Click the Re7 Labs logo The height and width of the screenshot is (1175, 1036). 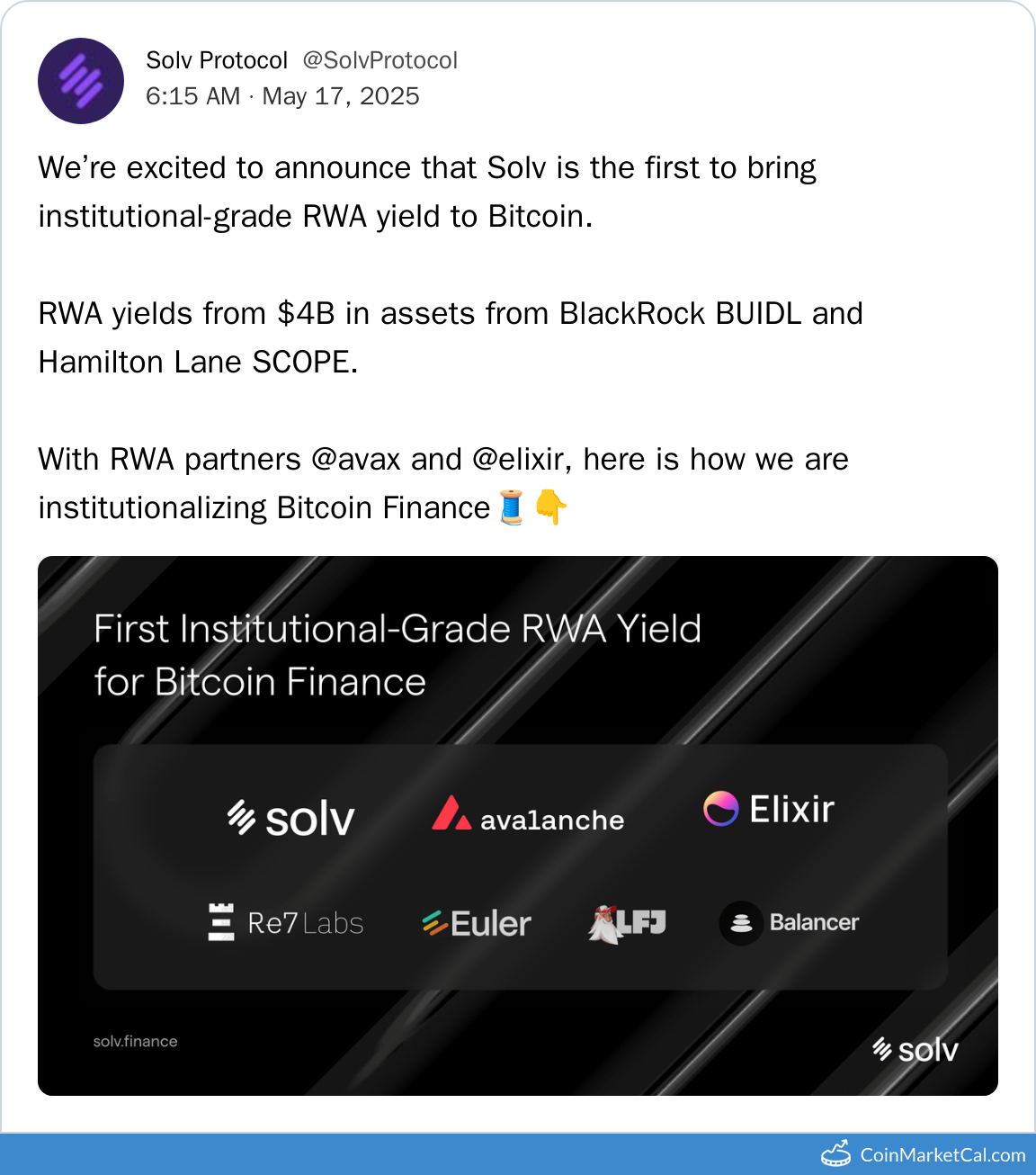coord(286,923)
